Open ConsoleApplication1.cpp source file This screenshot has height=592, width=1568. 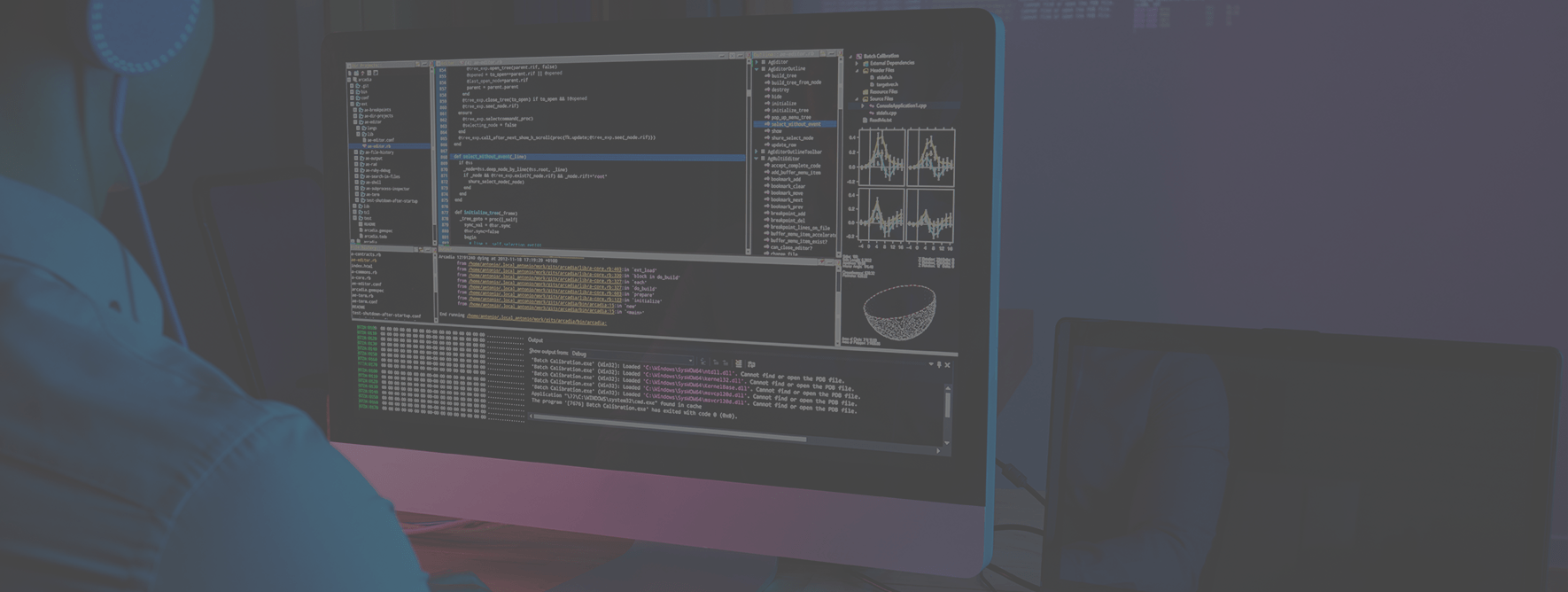click(x=901, y=106)
